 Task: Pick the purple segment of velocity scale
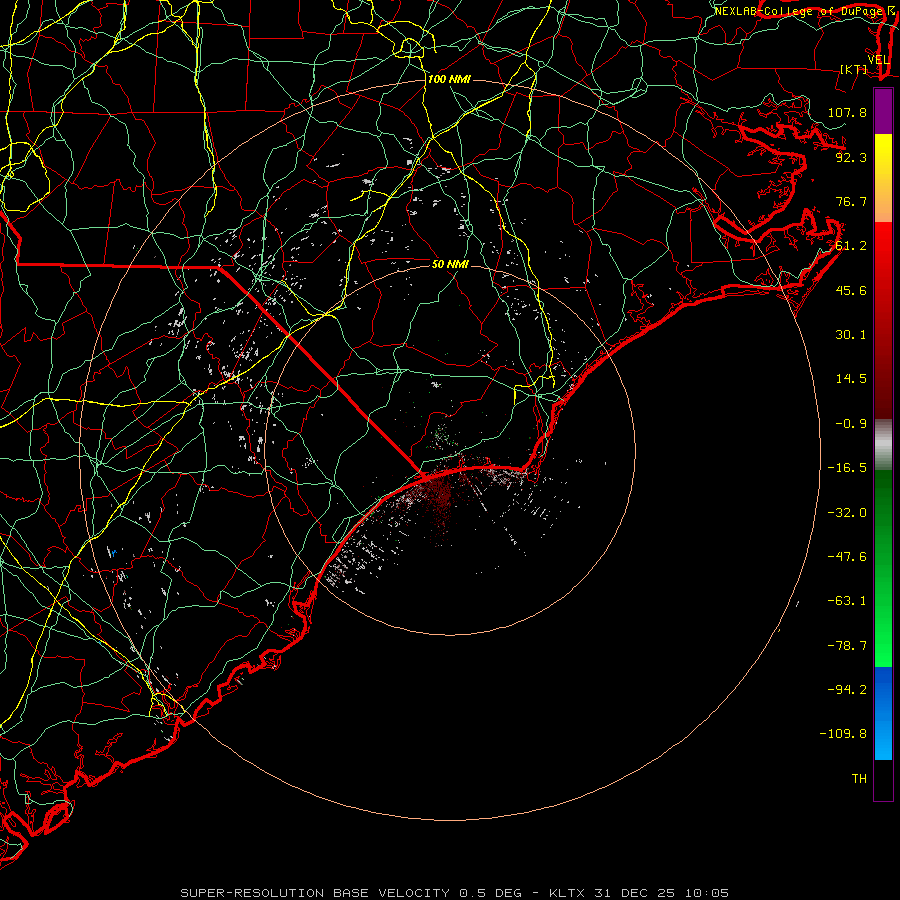point(883,111)
